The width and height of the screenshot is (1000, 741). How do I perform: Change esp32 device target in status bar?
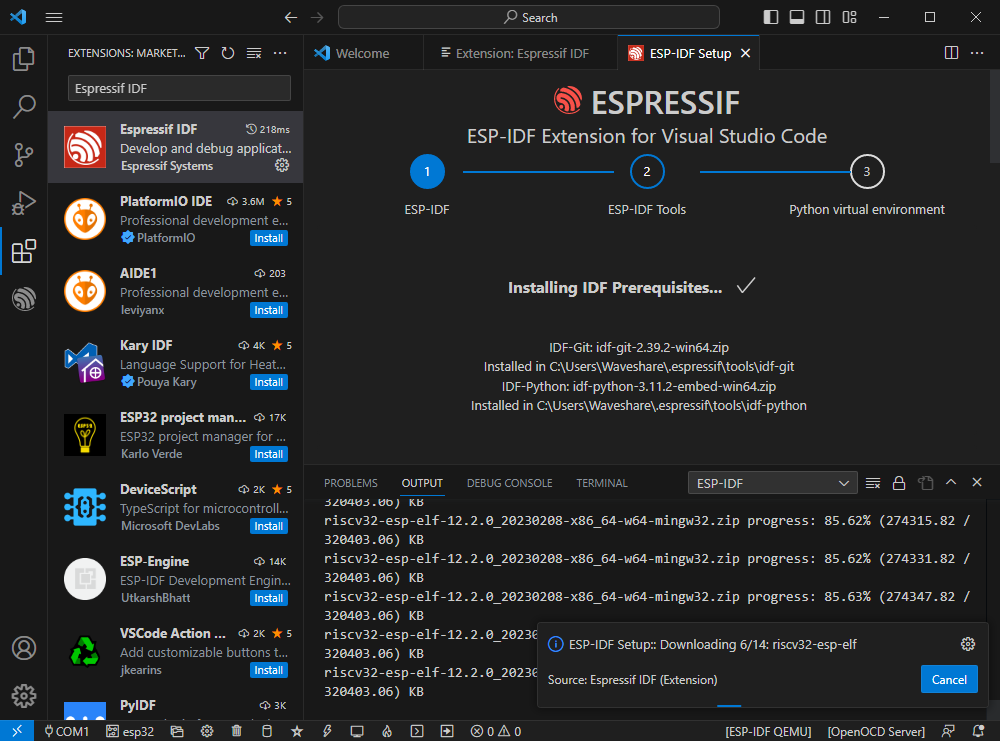[130, 731]
